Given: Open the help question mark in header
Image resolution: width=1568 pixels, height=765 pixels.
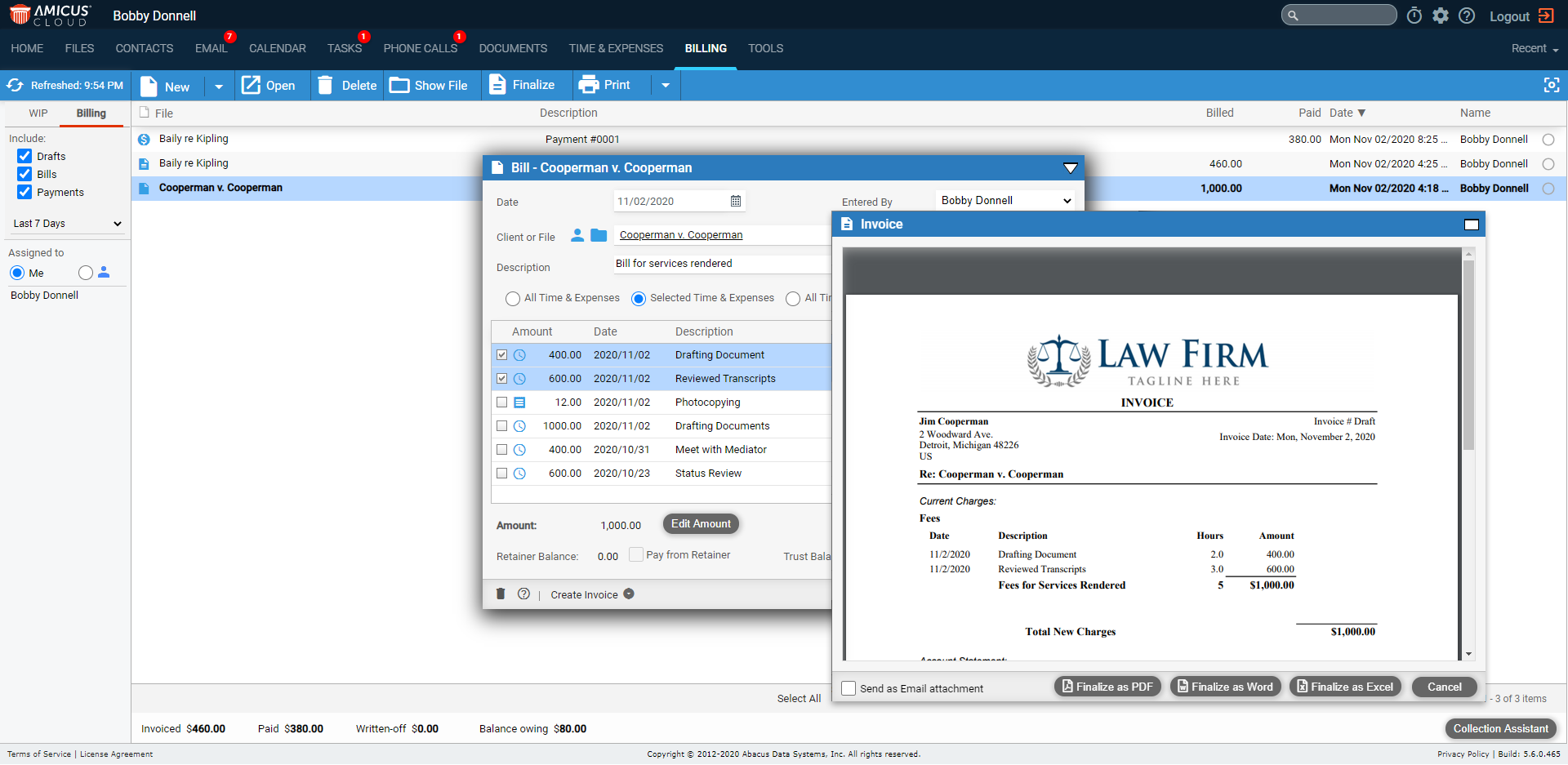Looking at the screenshot, I should coord(1467,16).
